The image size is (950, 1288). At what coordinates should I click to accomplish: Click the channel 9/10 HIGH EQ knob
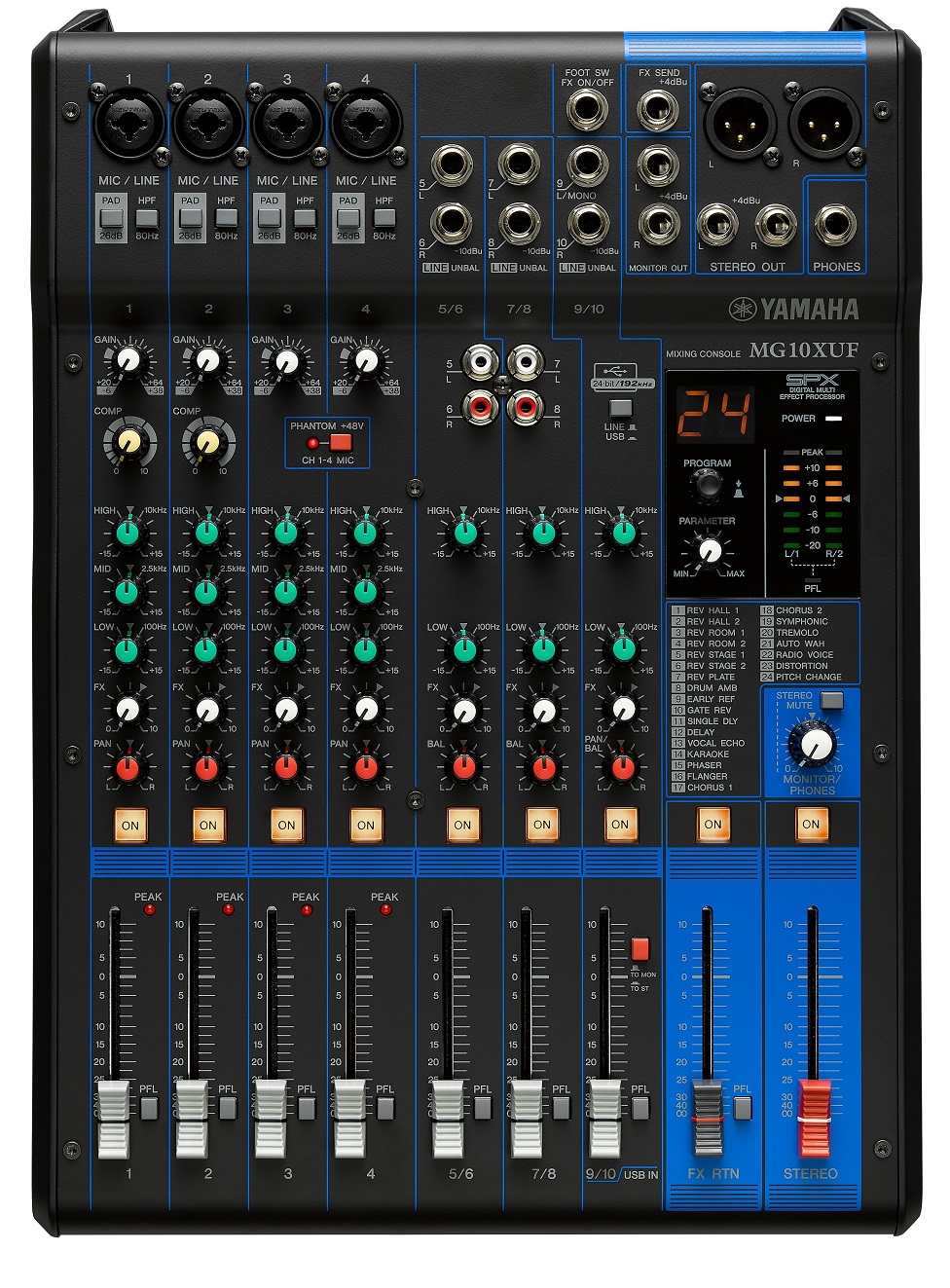coord(623,532)
